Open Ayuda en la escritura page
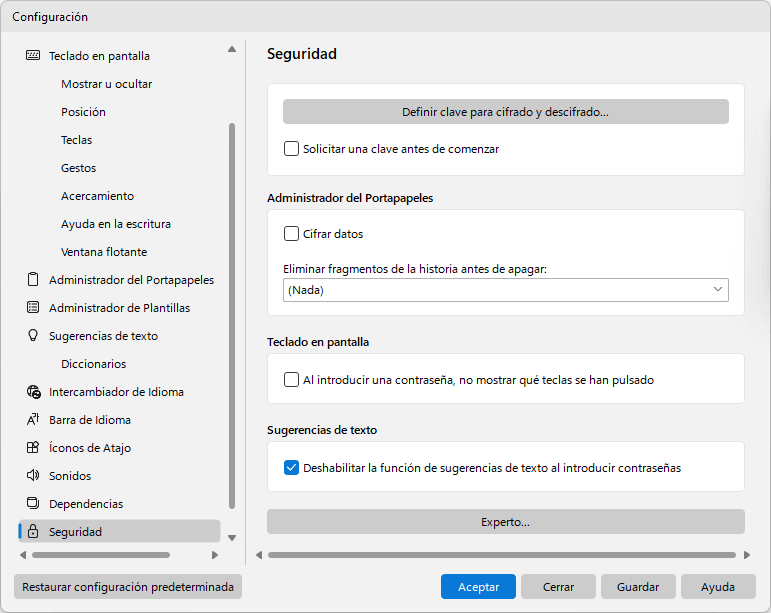 pyautogui.click(x=116, y=224)
